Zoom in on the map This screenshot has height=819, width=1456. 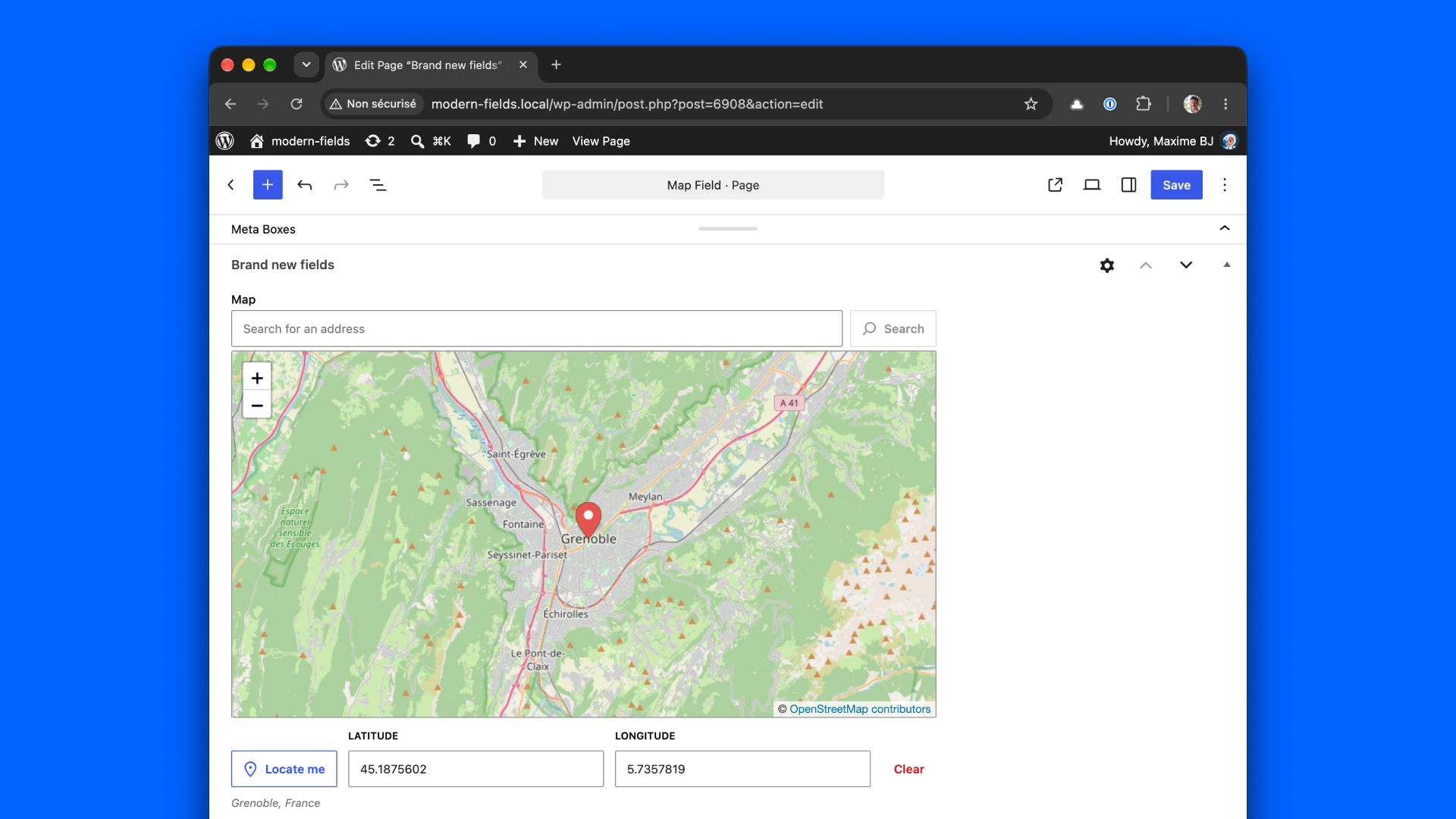tap(257, 378)
